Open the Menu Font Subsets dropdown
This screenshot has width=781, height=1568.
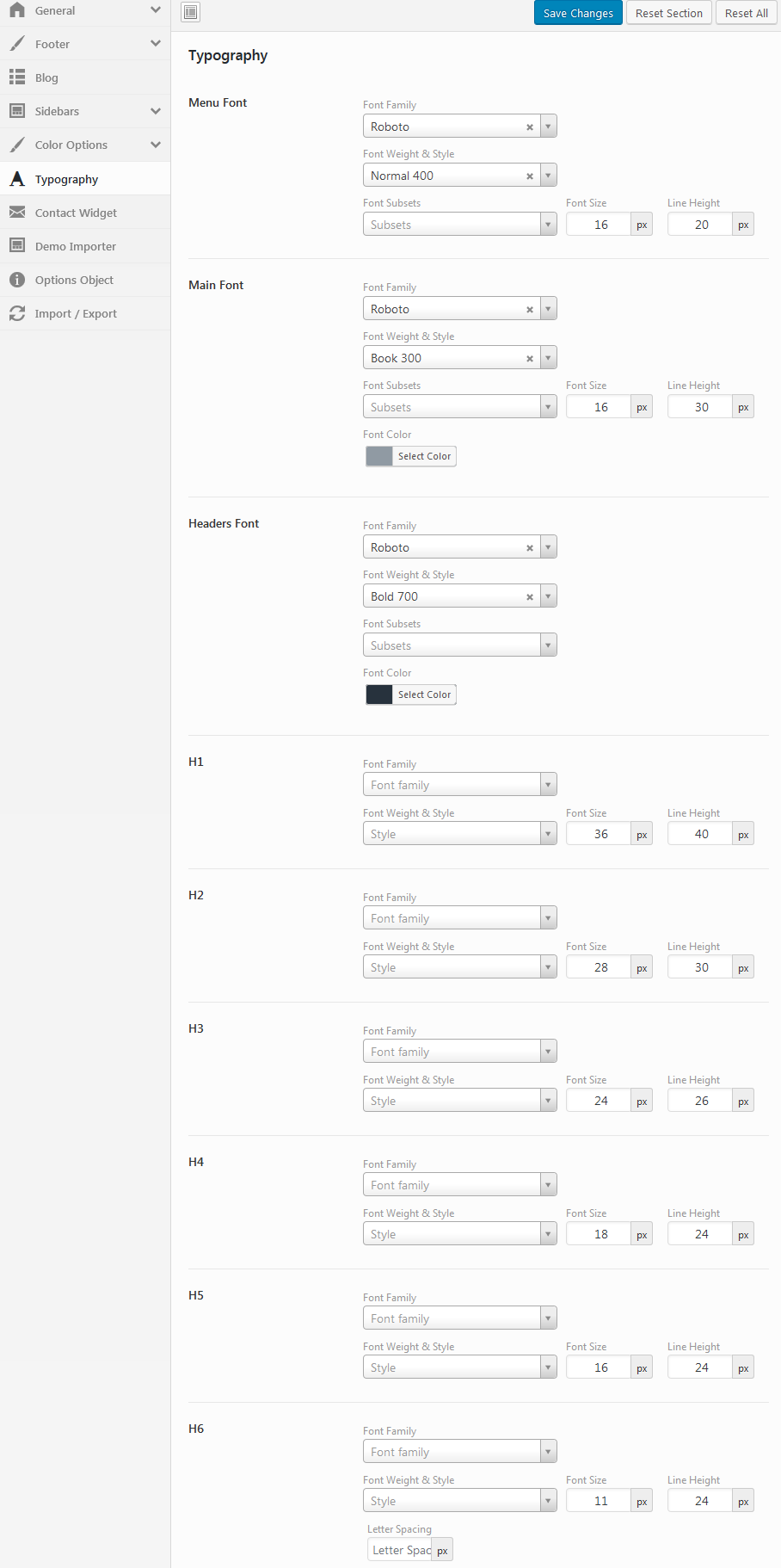pos(459,225)
